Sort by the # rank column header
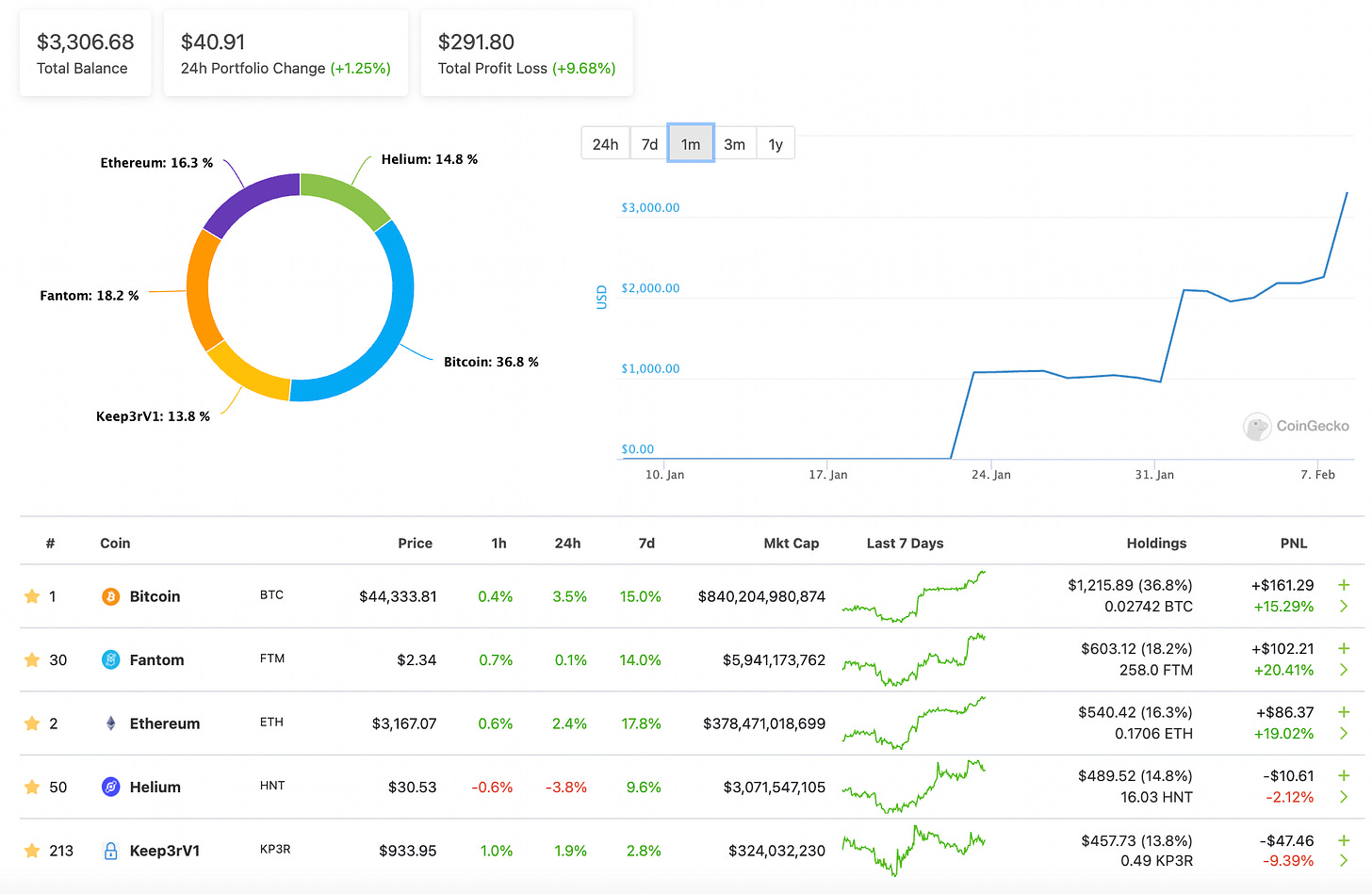Viewport: 1372px width, 894px height. 50,544
